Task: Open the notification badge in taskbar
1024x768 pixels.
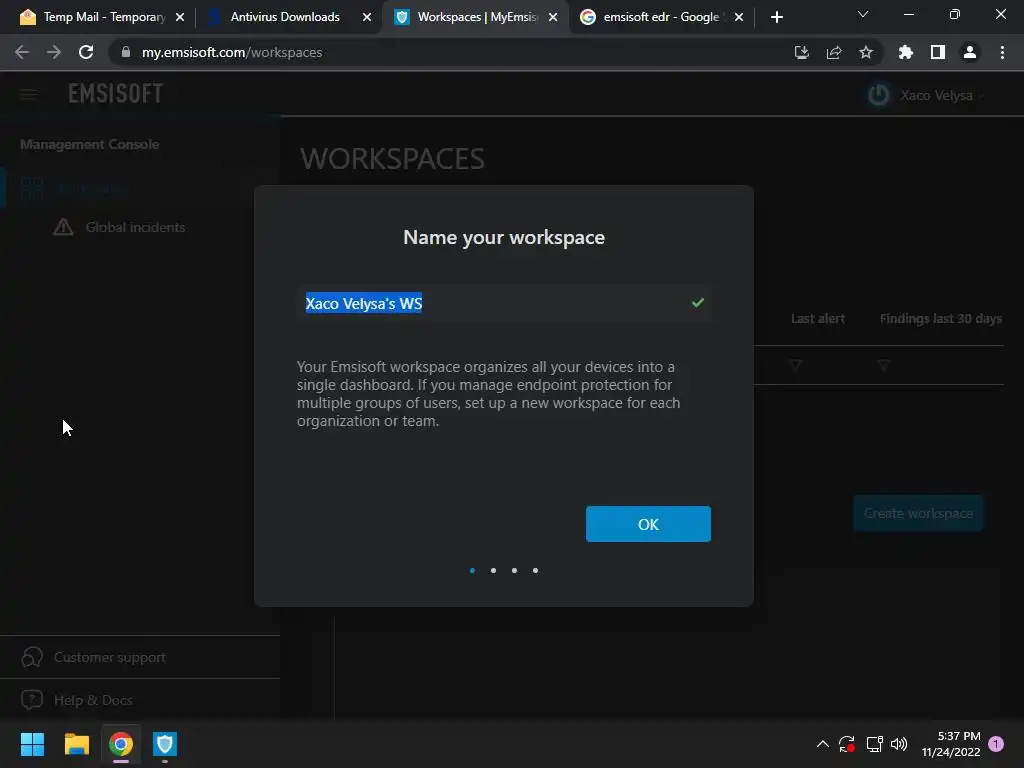Action: pyautogui.click(x=996, y=744)
